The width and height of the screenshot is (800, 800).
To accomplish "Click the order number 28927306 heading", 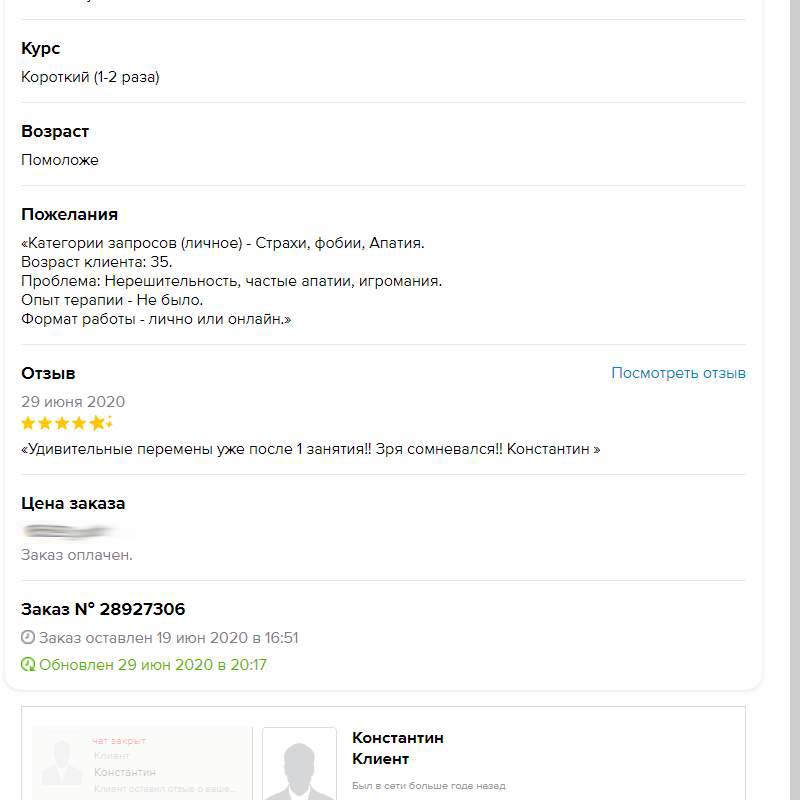I will [x=103, y=609].
